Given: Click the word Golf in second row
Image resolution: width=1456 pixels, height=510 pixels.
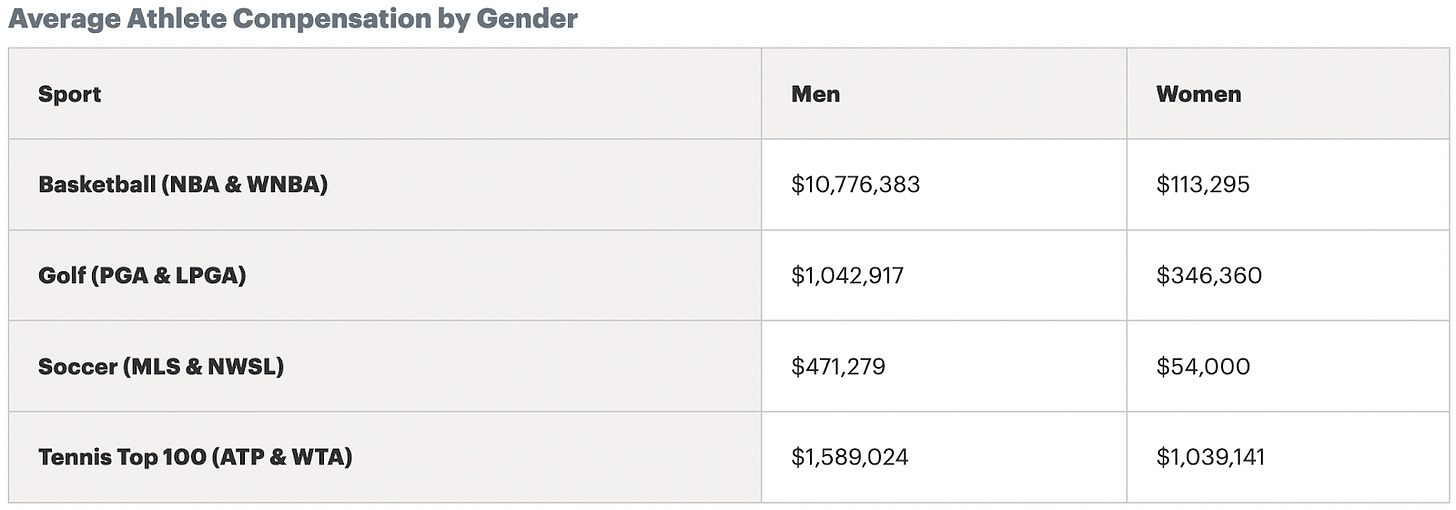Looking at the screenshot, I should coord(61,276).
